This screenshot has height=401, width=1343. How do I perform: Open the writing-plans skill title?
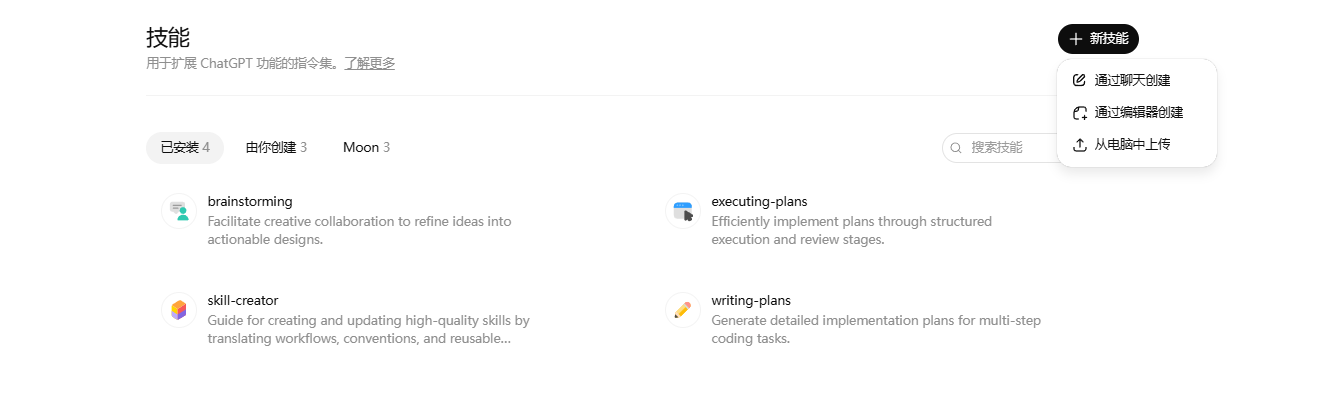pos(751,301)
